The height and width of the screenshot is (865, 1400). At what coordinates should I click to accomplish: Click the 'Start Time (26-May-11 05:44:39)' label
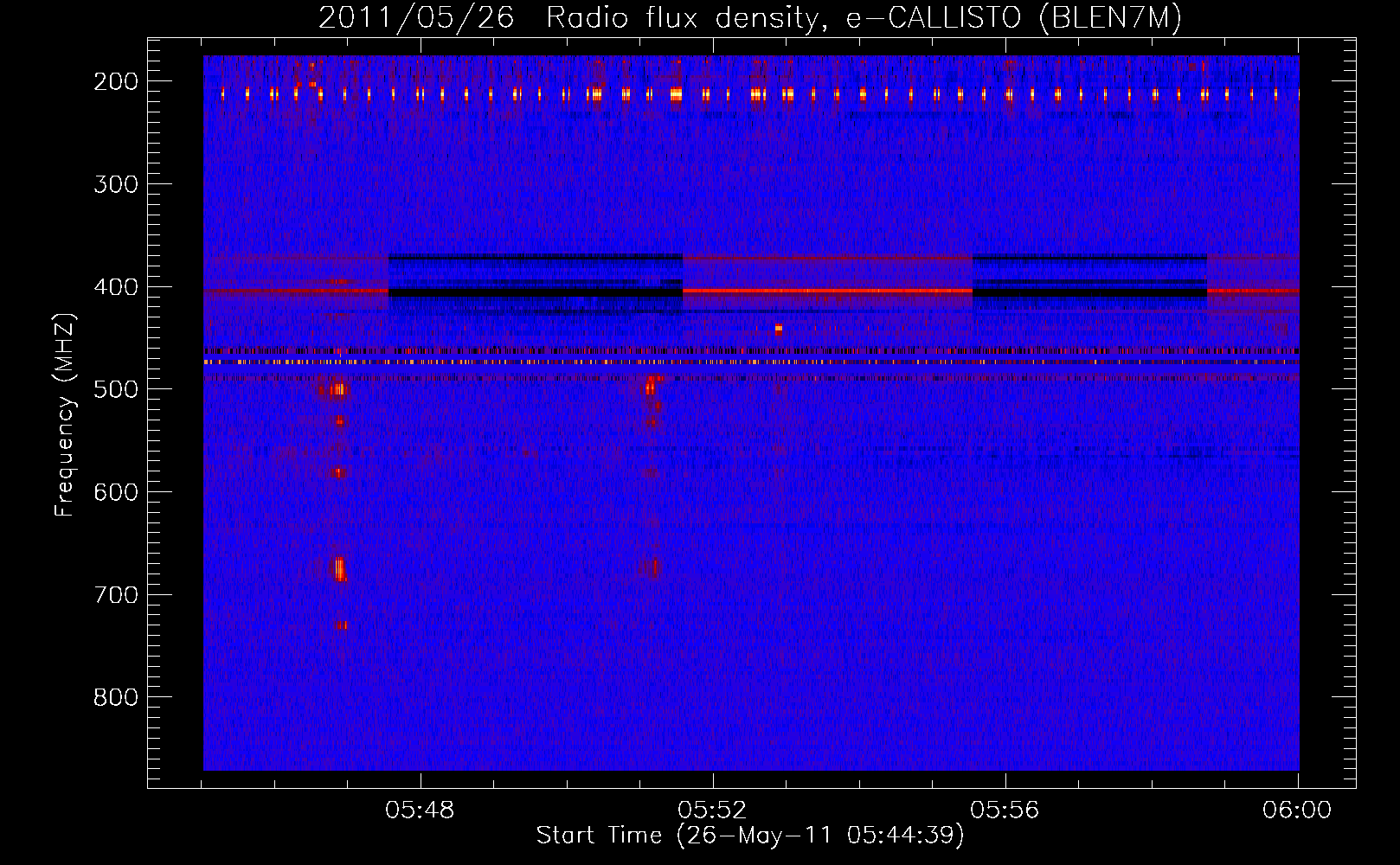tap(749, 836)
